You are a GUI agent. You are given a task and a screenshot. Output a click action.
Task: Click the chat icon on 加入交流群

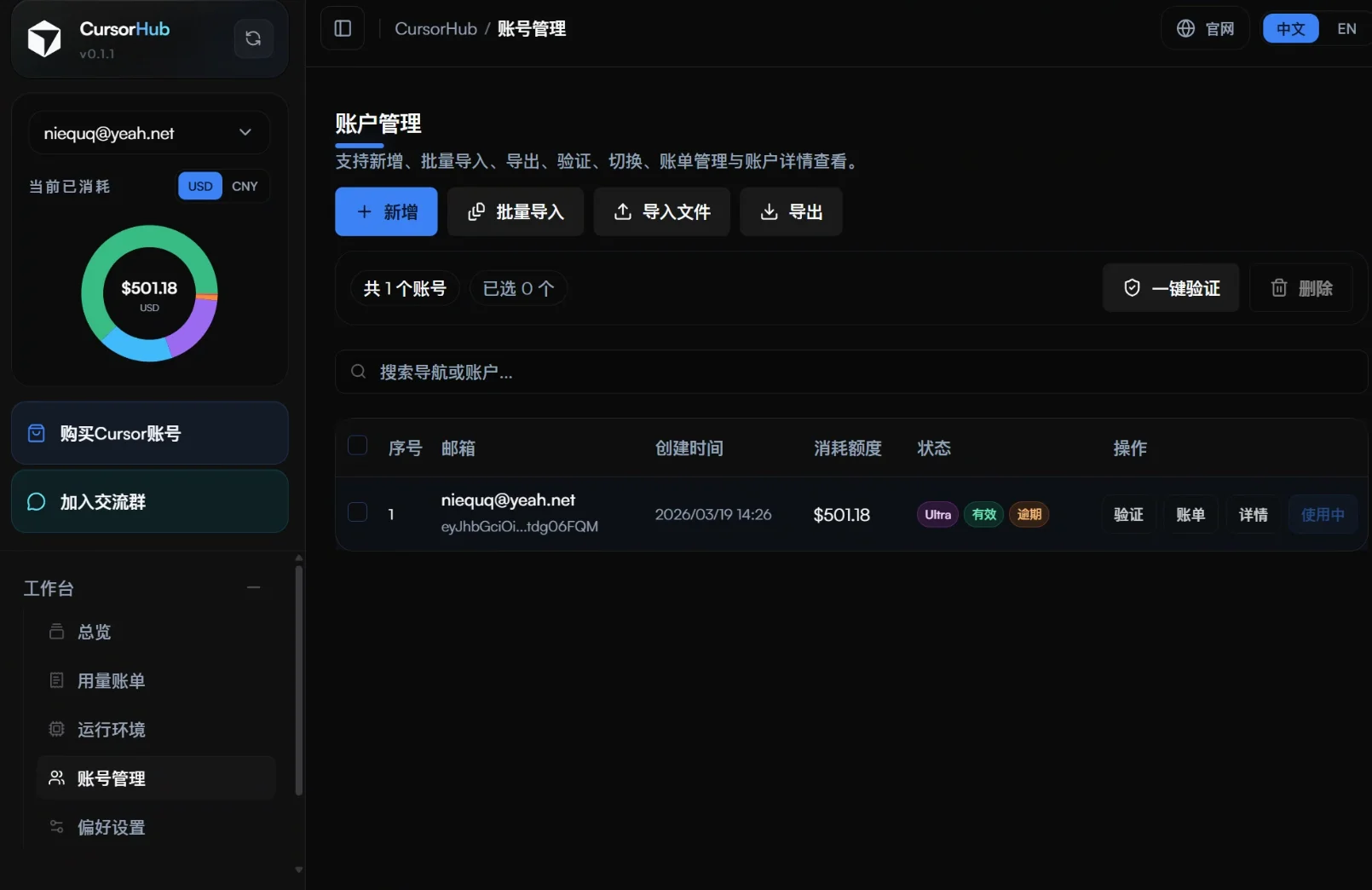[x=36, y=501]
